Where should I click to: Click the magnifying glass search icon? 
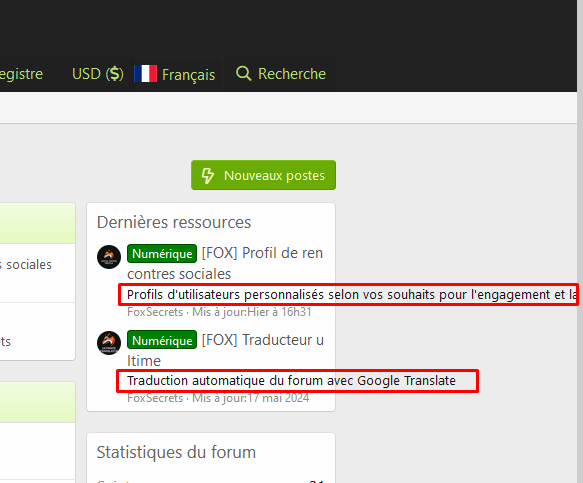point(244,74)
